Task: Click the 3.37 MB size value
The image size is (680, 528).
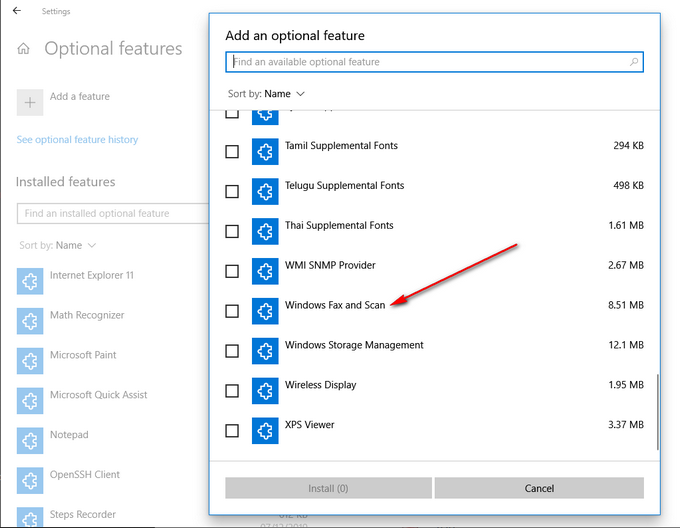Action: (x=626, y=425)
